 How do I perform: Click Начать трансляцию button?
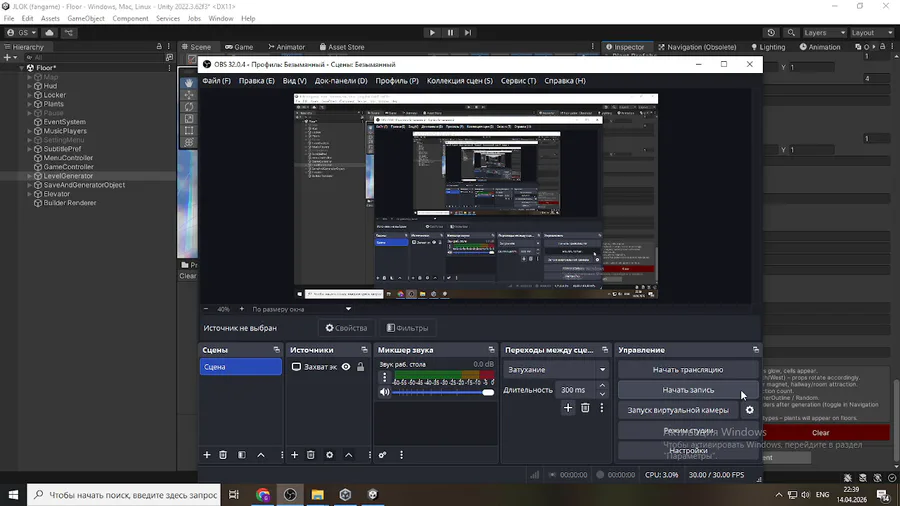click(688, 370)
